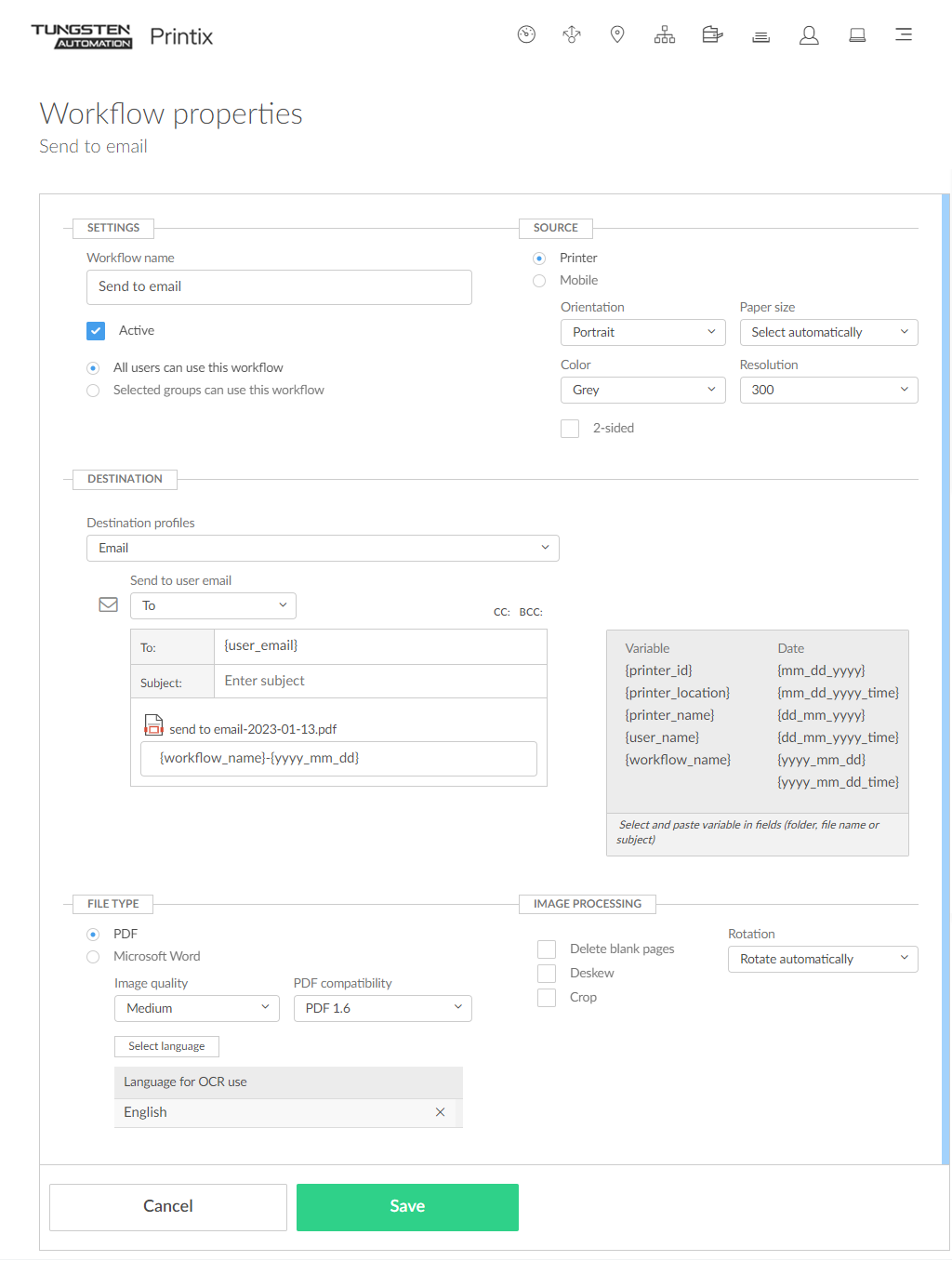Open the Dashboard gauge icon
Screen dimensions: 952x1261
pos(526,35)
